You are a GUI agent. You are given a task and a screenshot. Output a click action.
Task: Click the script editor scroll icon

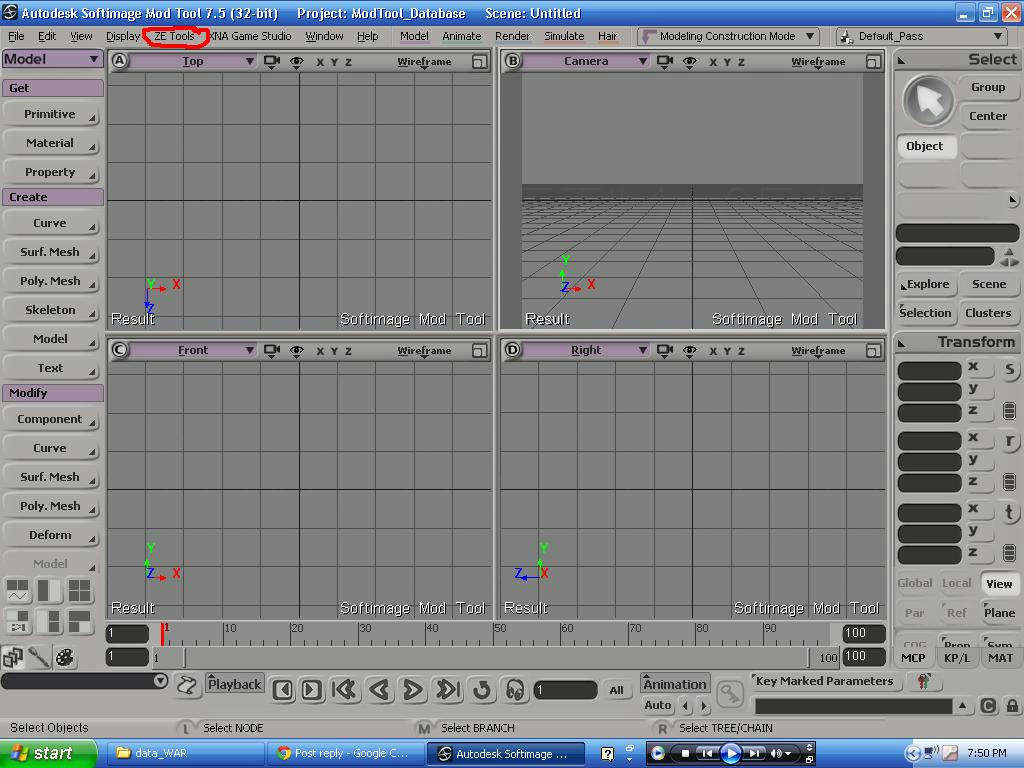point(187,686)
